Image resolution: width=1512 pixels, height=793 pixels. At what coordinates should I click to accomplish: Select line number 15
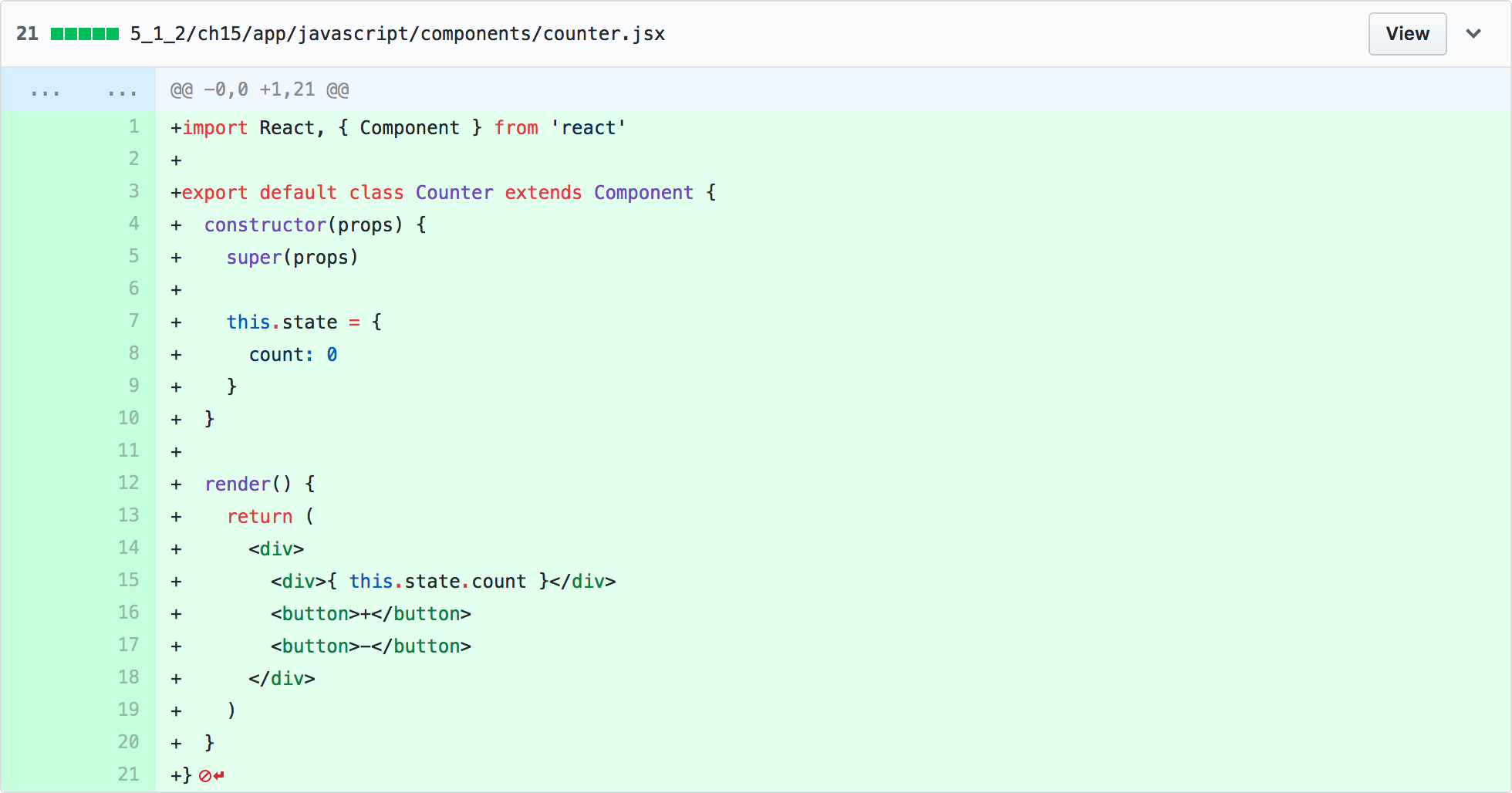tap(129, 580)
